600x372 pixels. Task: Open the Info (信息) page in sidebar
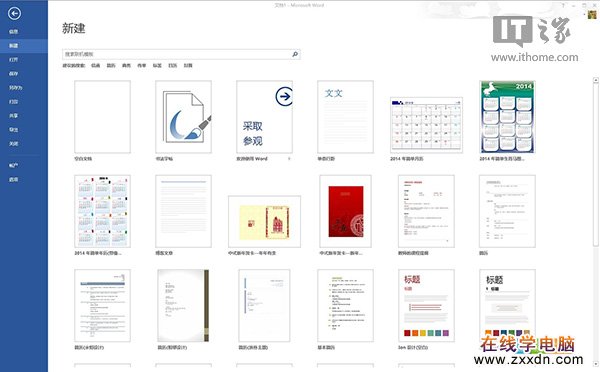[x=14, y=31]
